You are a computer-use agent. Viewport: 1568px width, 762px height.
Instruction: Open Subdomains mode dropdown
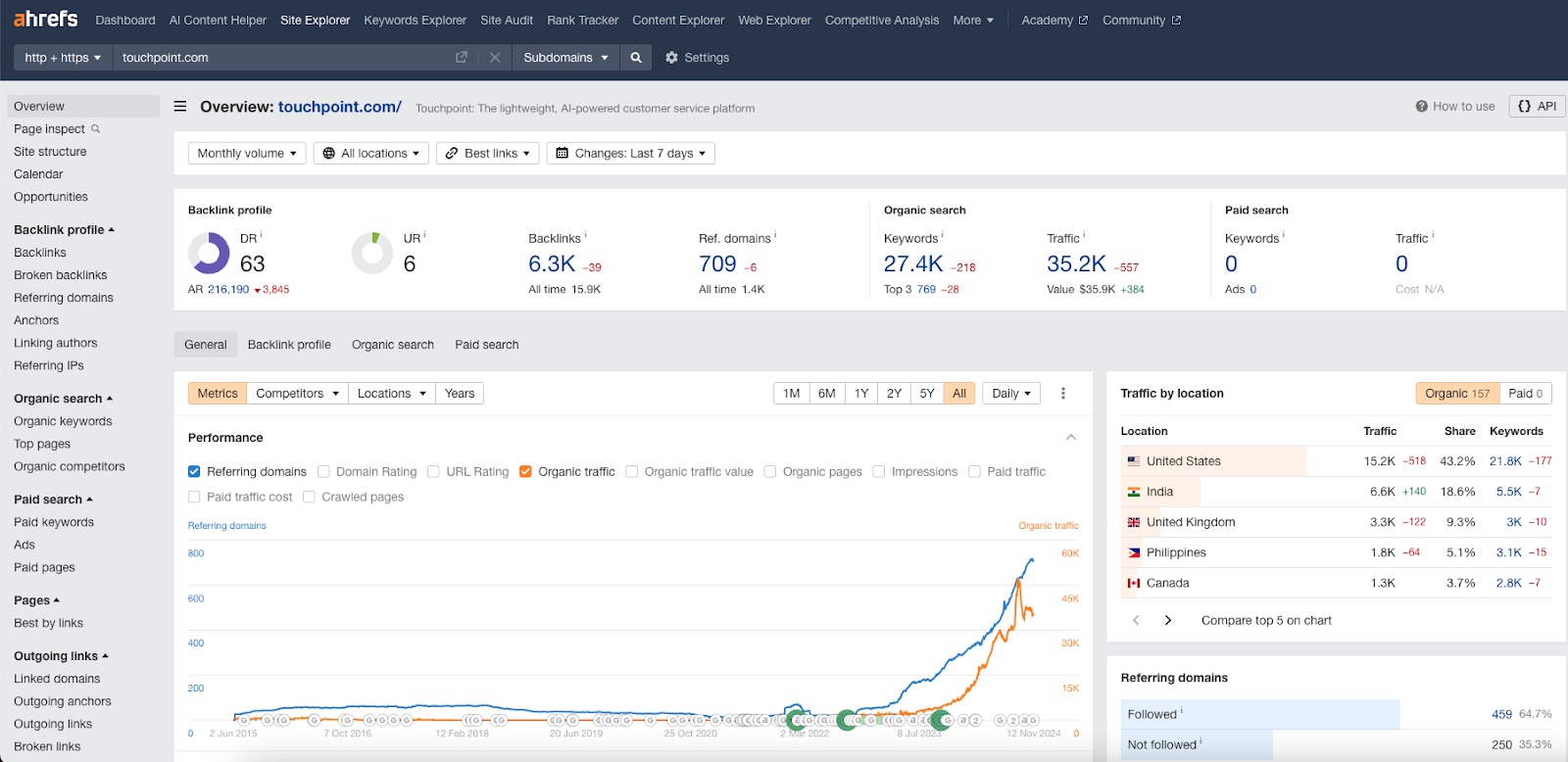(x=565, y=58)
